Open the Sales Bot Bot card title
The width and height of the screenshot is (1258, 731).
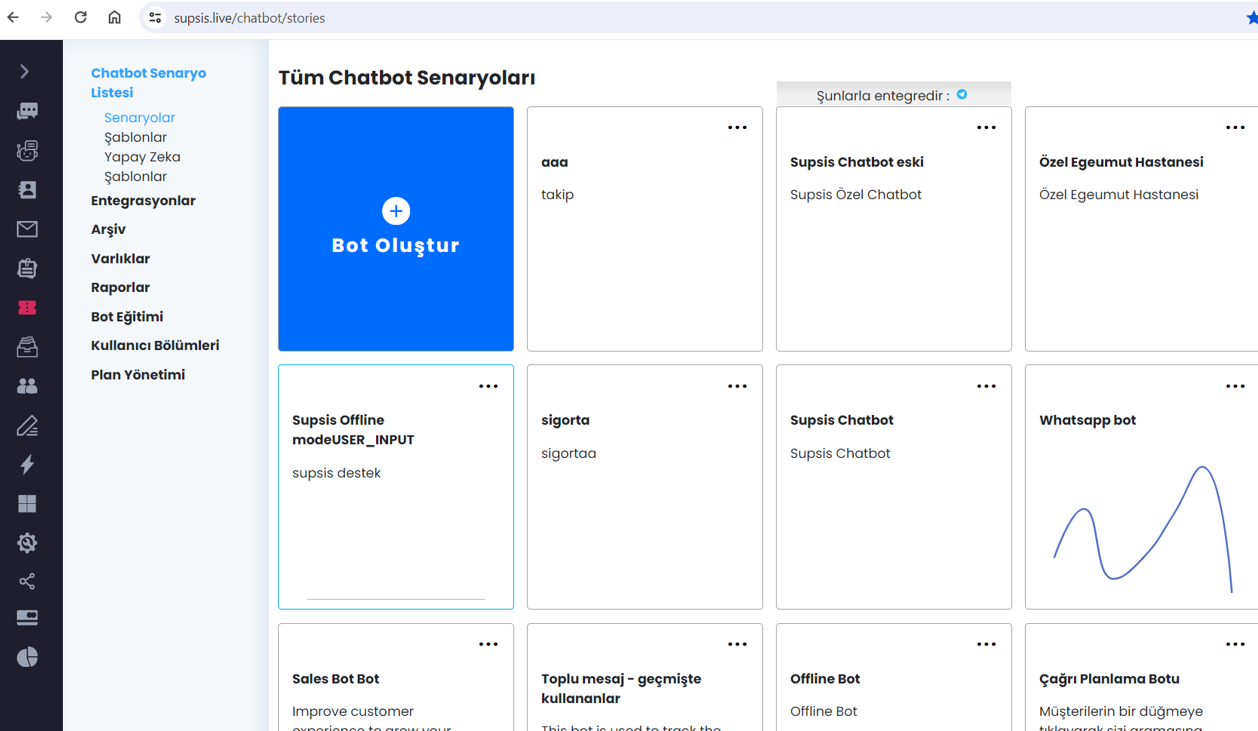pos(335,679)
